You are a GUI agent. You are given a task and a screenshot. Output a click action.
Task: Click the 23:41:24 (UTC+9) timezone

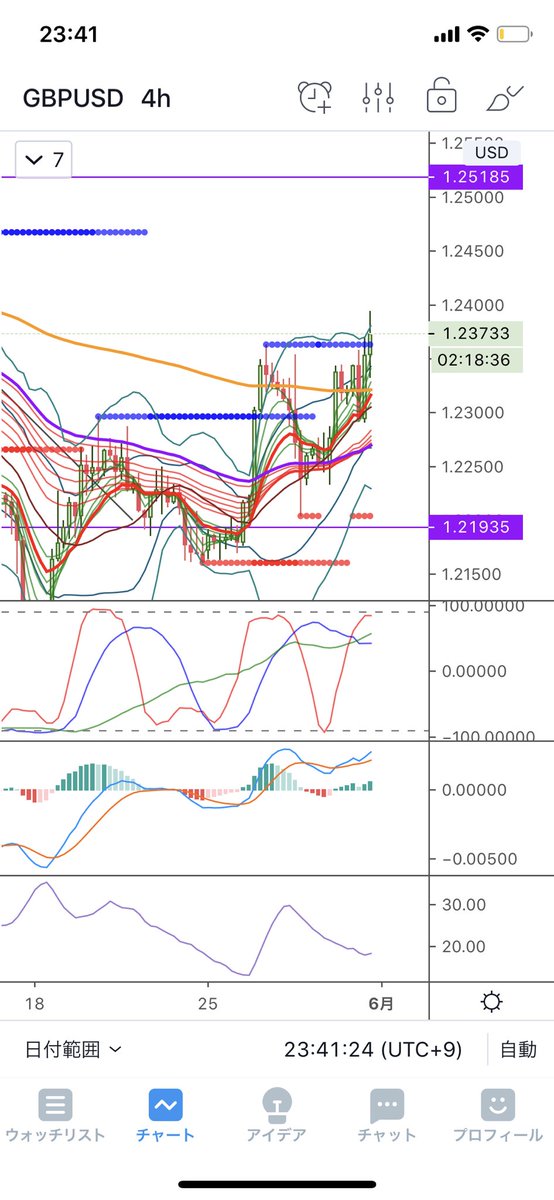click(x=374, y=1049)
